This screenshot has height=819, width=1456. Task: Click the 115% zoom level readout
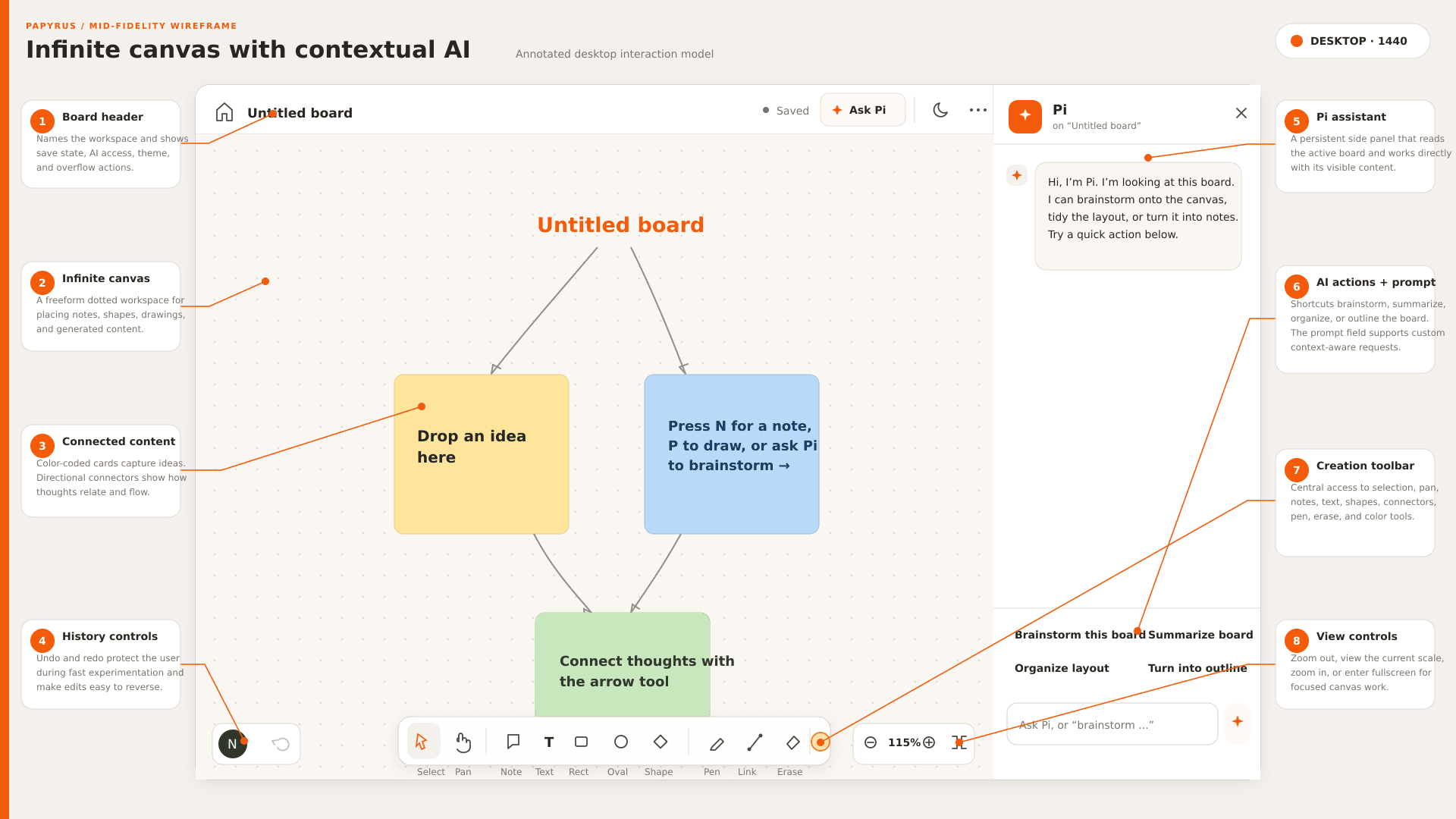[x=903, y=742]
